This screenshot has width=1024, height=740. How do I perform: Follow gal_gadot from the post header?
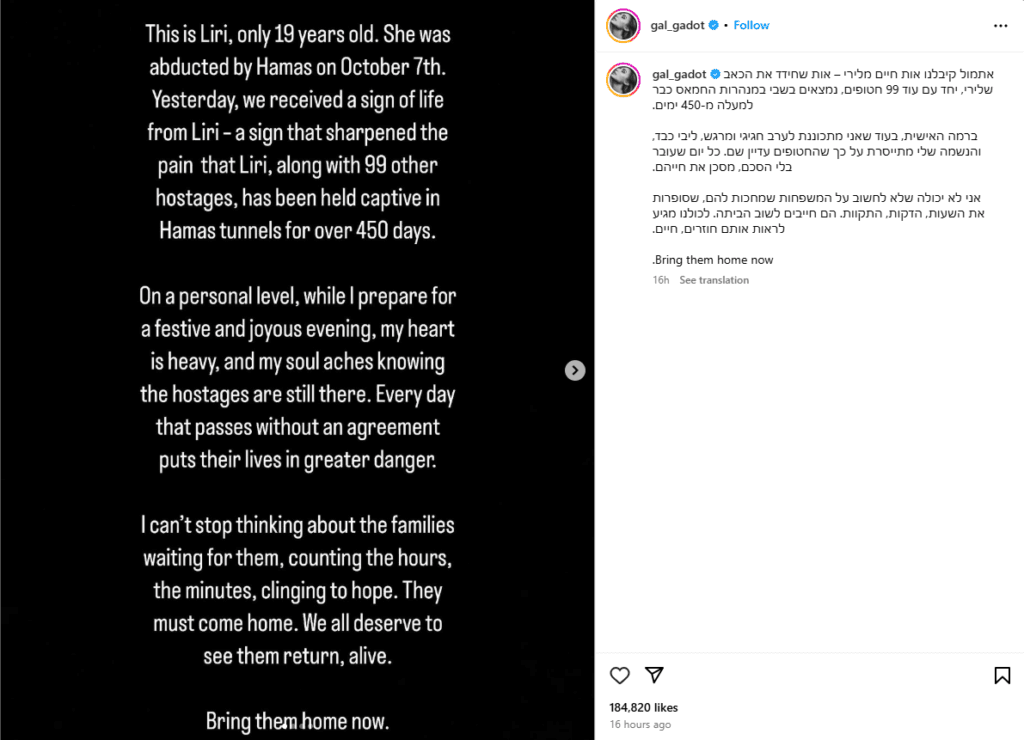(751, 25)
